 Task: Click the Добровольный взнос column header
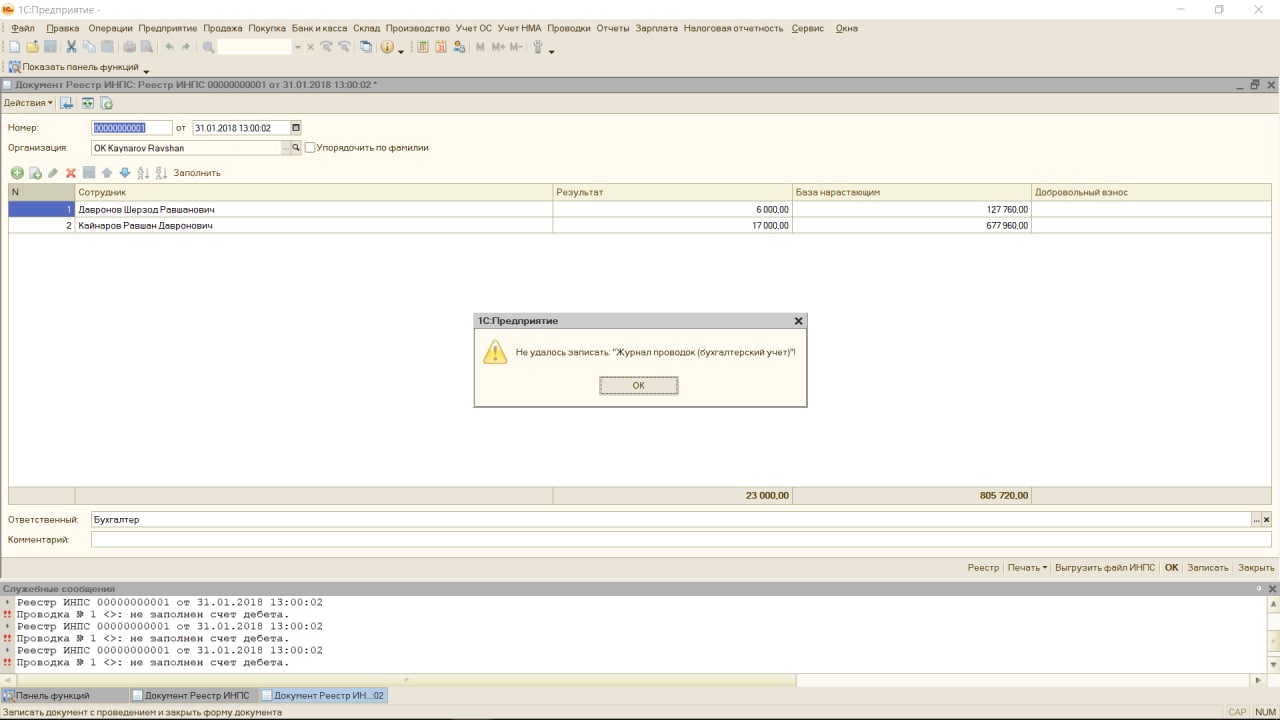tap(1151, 191)
